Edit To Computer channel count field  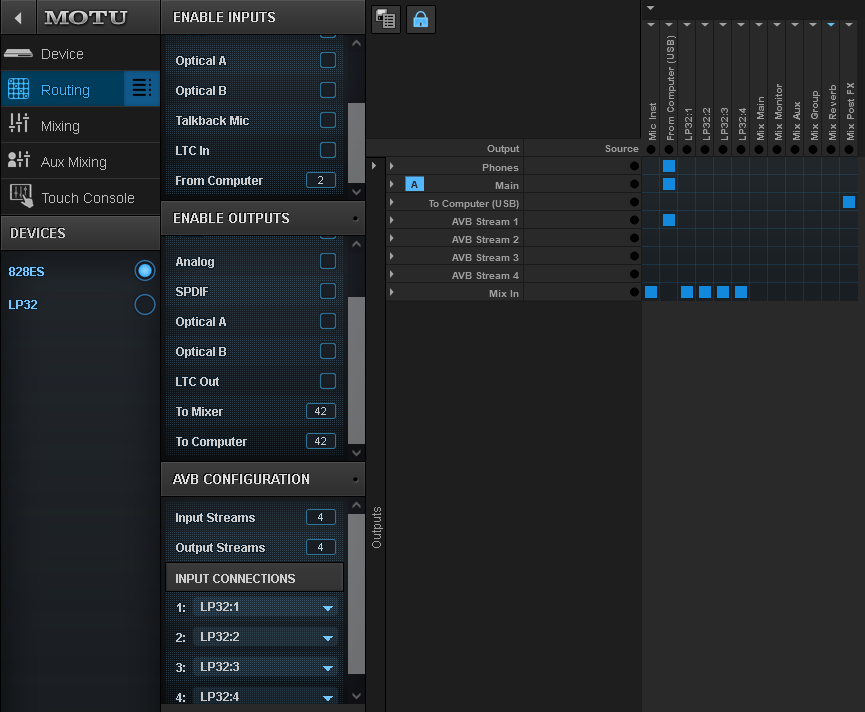[321, 441]
